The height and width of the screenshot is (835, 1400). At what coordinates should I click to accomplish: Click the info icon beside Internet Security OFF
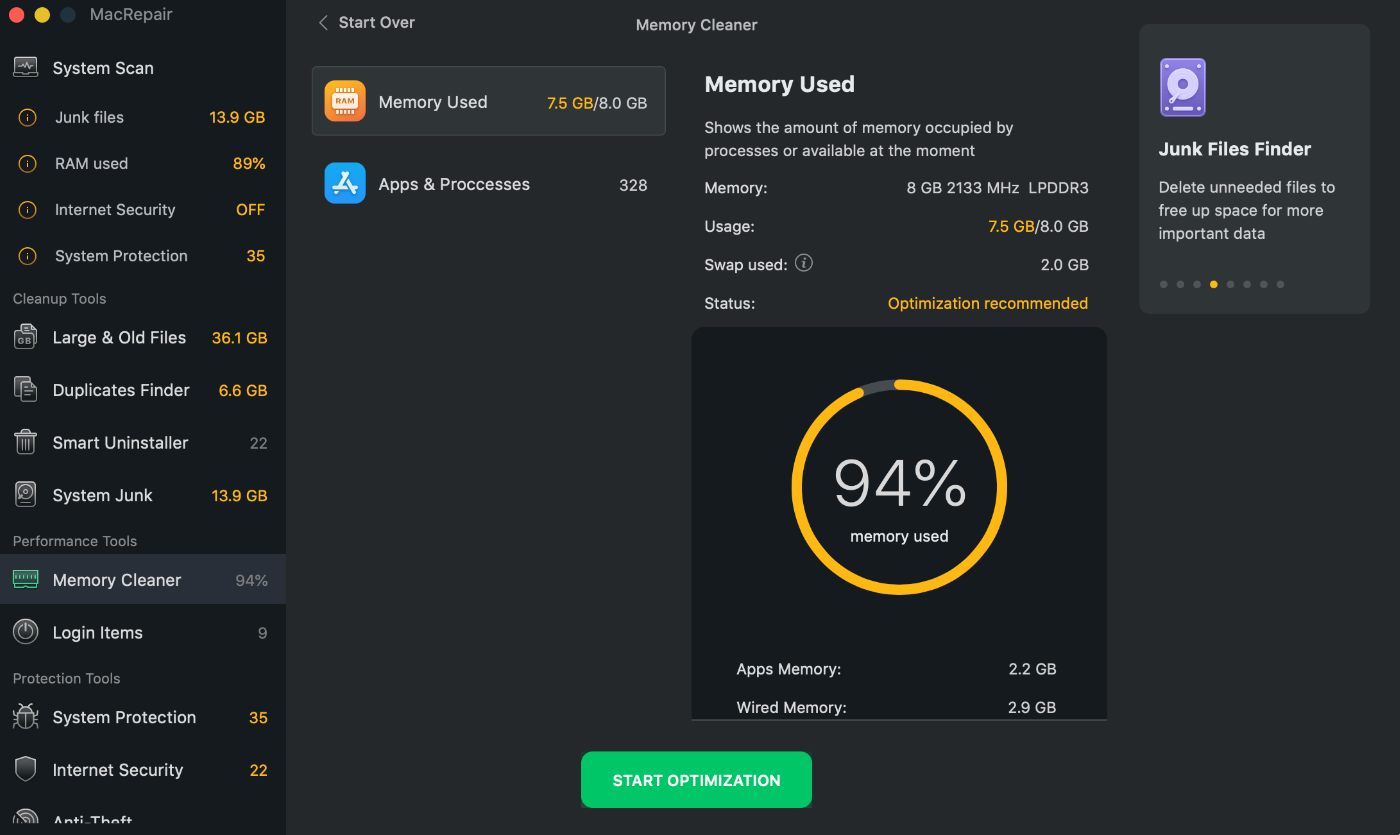(x=28, y=210)
